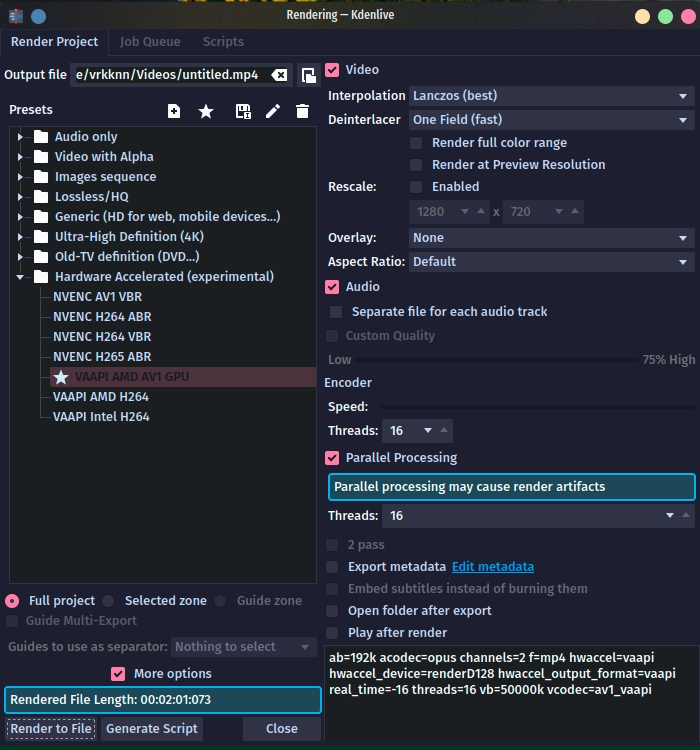Select the NVENC AV1 VBR preset
The height and width of the screenshot is (750, 700).
pos(98,297)
